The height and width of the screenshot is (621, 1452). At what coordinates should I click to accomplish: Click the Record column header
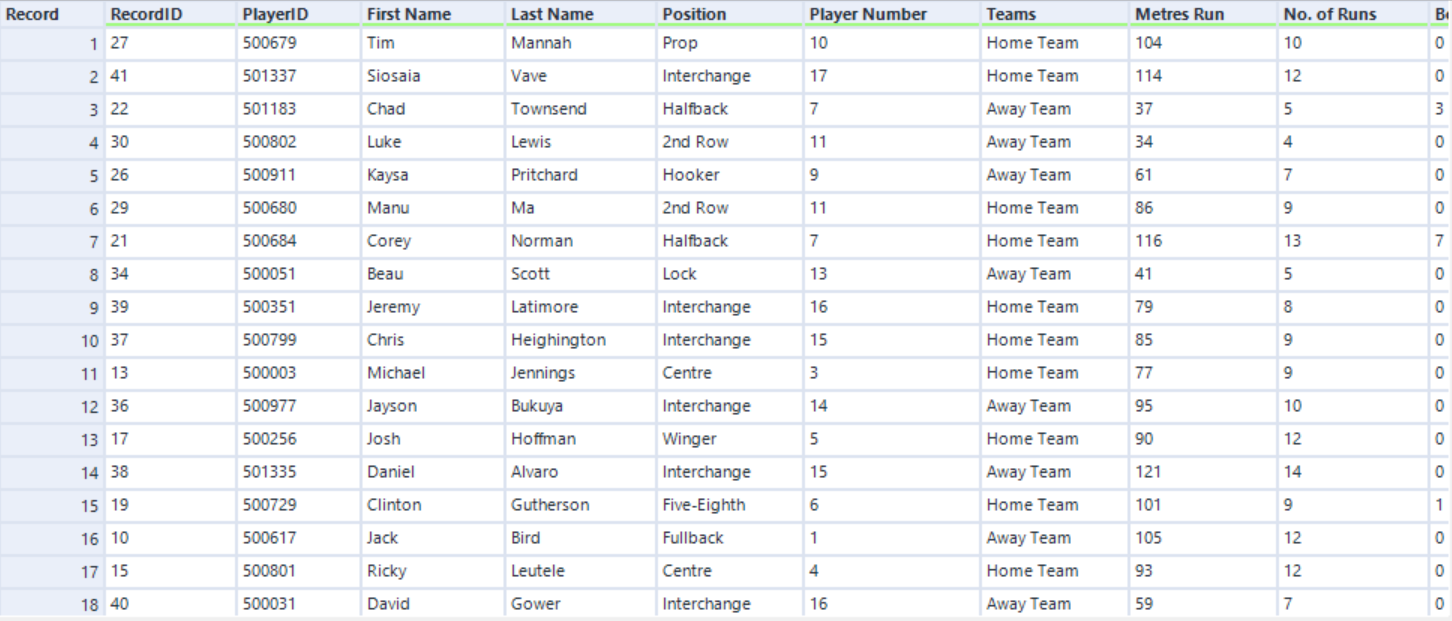pos(32,14)
